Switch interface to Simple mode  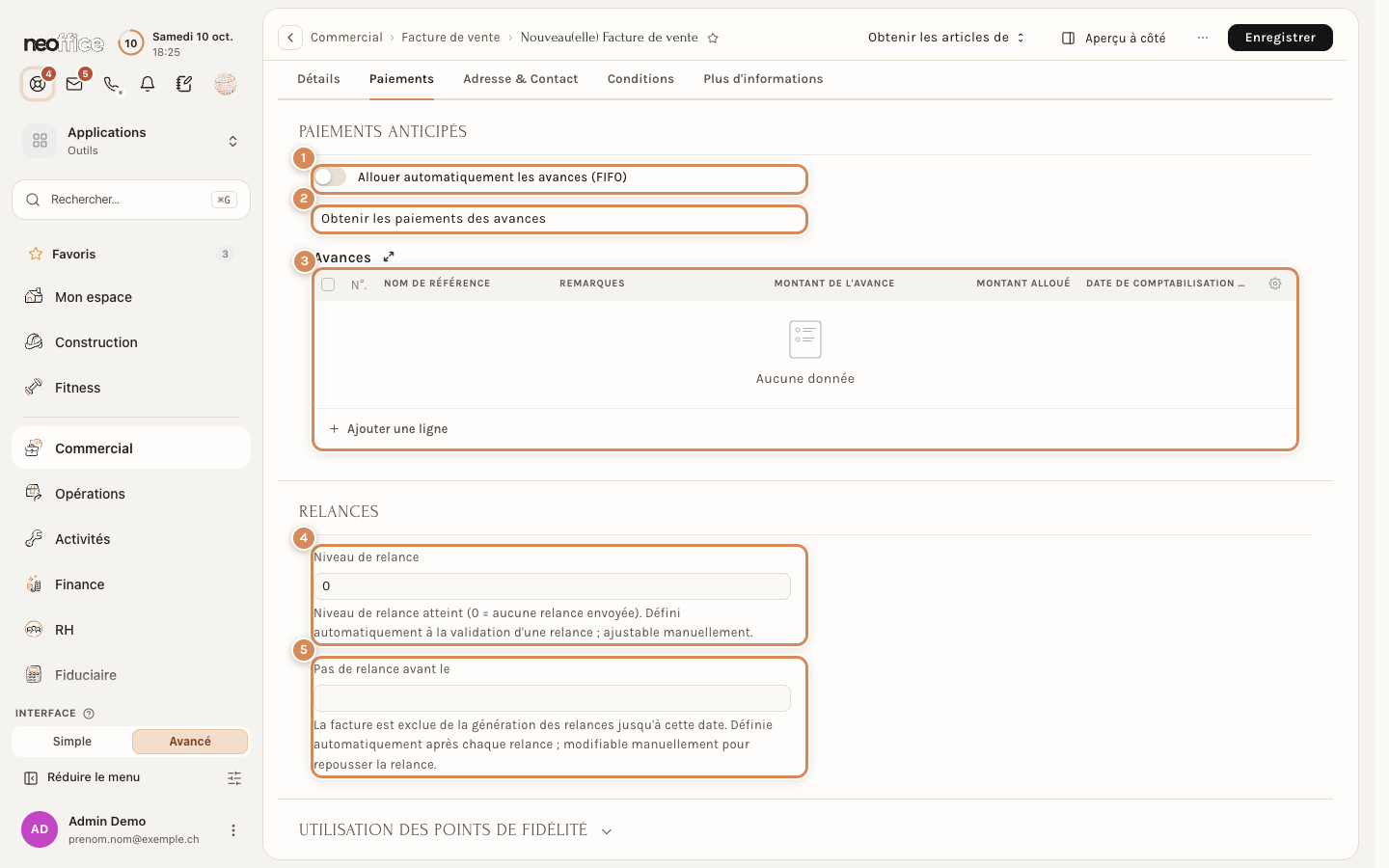pos(72,741)
